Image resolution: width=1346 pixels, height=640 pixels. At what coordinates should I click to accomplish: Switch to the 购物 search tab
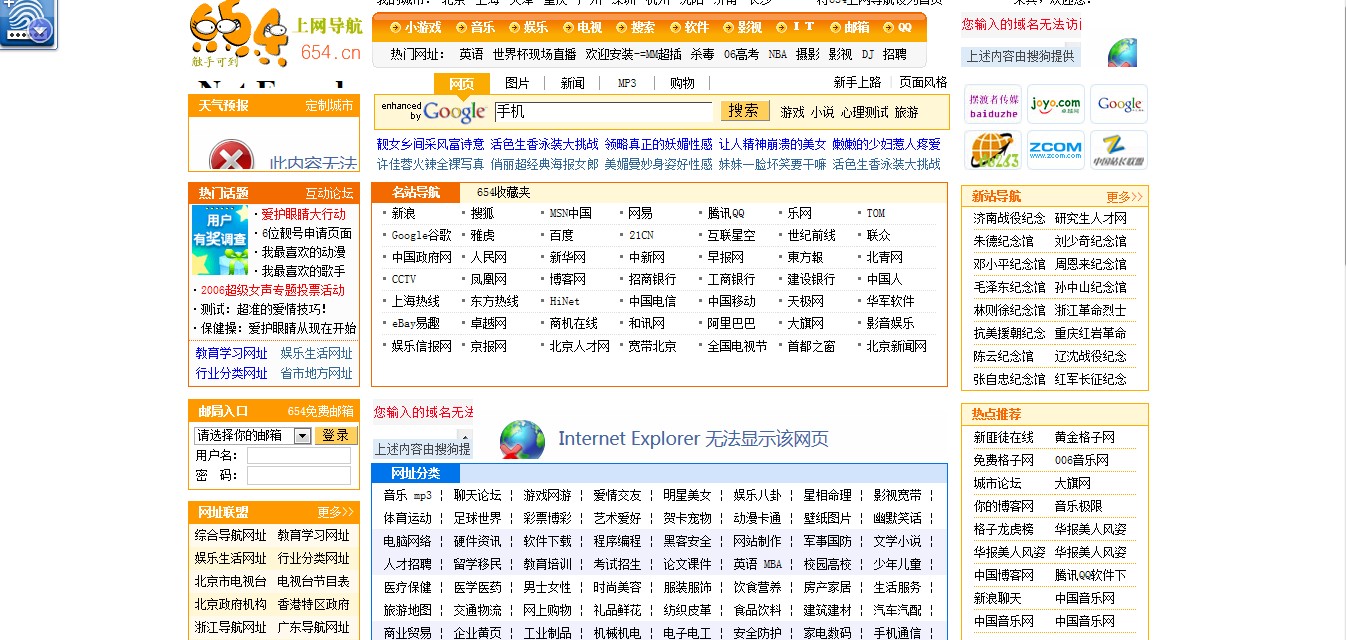[682, 83]
